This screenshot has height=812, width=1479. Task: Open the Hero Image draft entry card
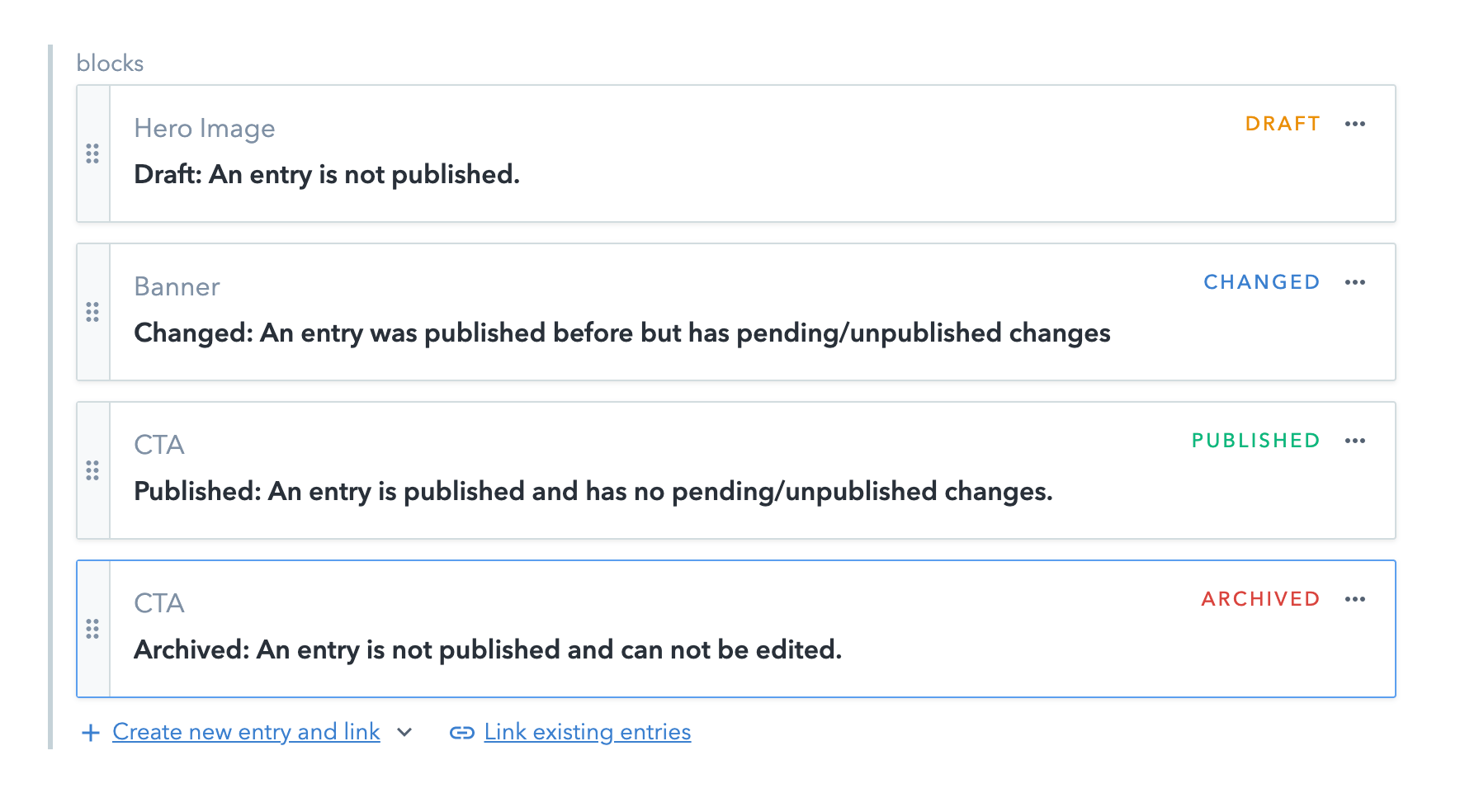tap(660, 173)
